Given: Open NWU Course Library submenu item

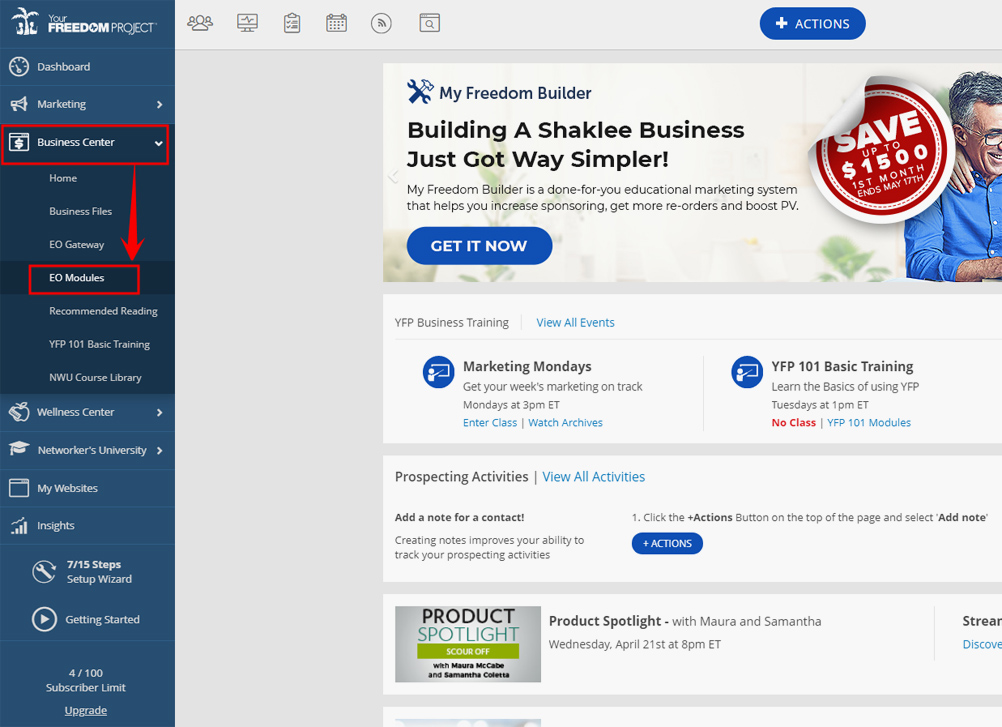Looking at the screenshot, I should pos(95,378).
